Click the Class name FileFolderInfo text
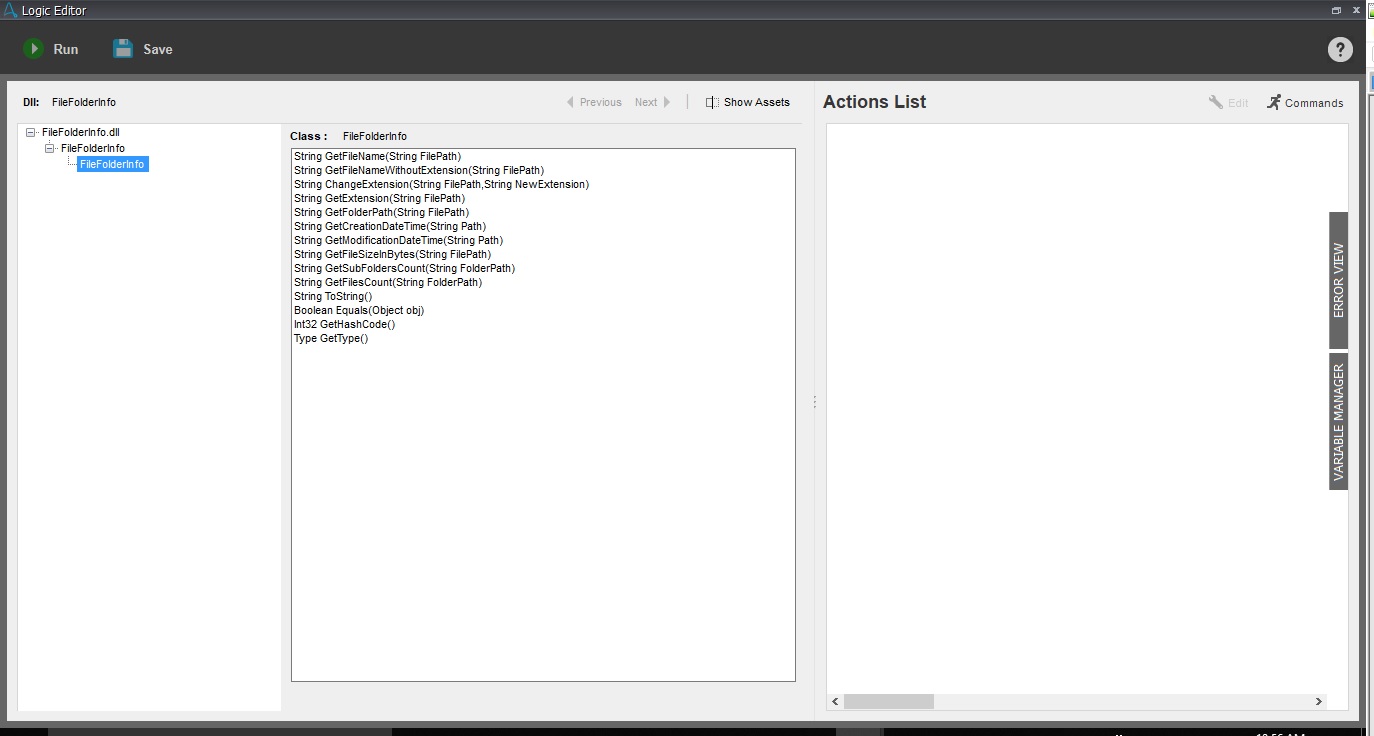Image resolution: width=1374 pixels, height=736 pixels. point(375,136)
